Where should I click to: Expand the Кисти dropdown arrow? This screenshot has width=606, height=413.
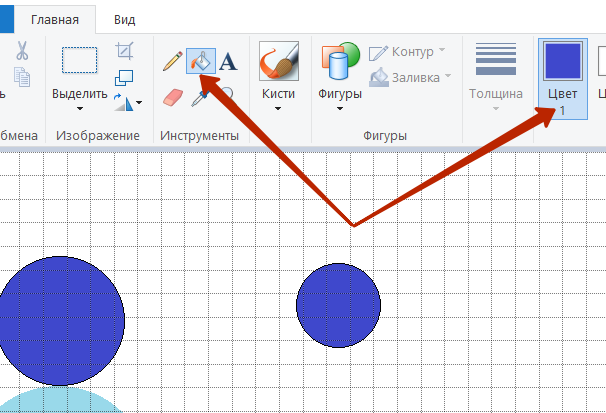pos(278,109)
